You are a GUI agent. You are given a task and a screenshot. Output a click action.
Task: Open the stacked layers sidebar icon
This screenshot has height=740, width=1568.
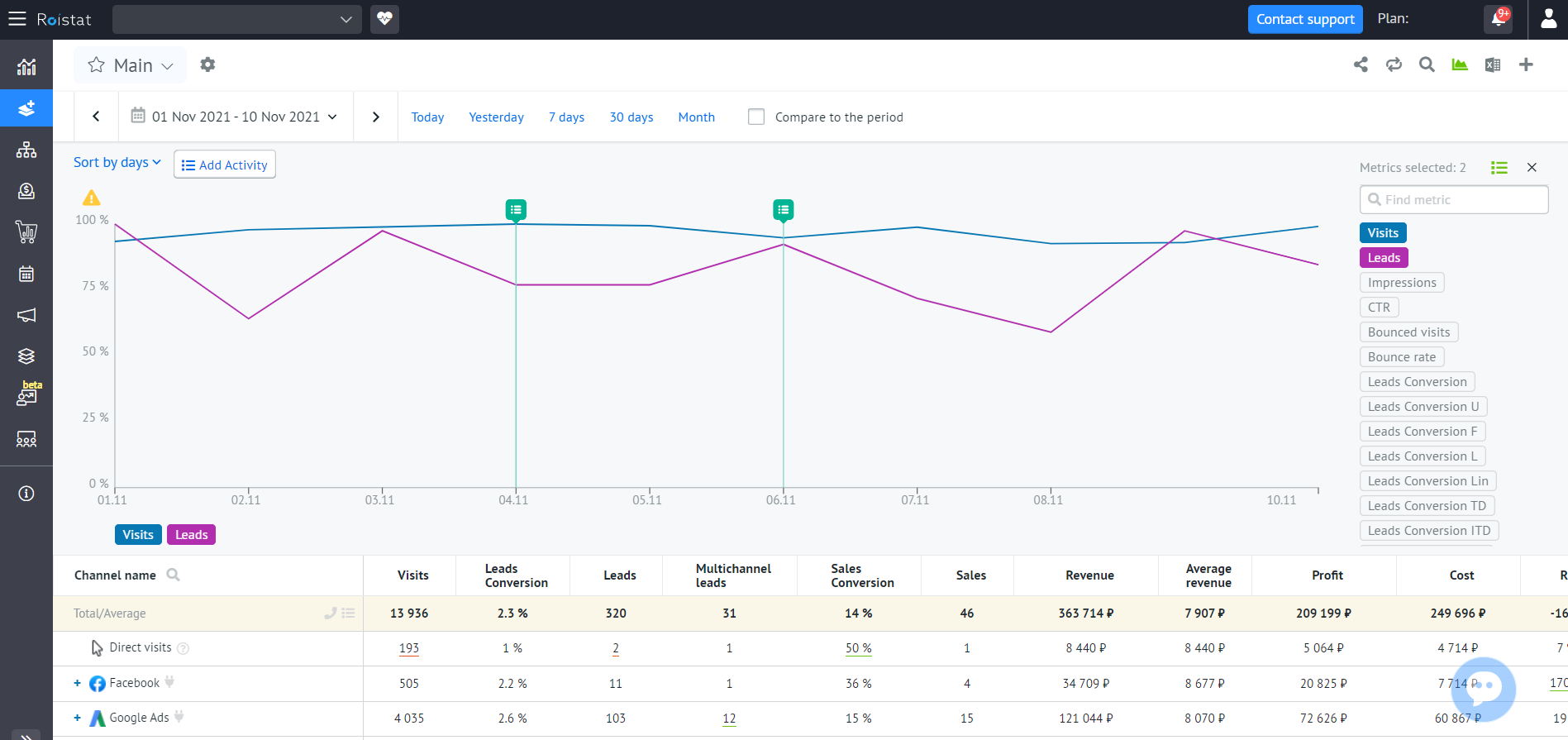tap(26, 356)
